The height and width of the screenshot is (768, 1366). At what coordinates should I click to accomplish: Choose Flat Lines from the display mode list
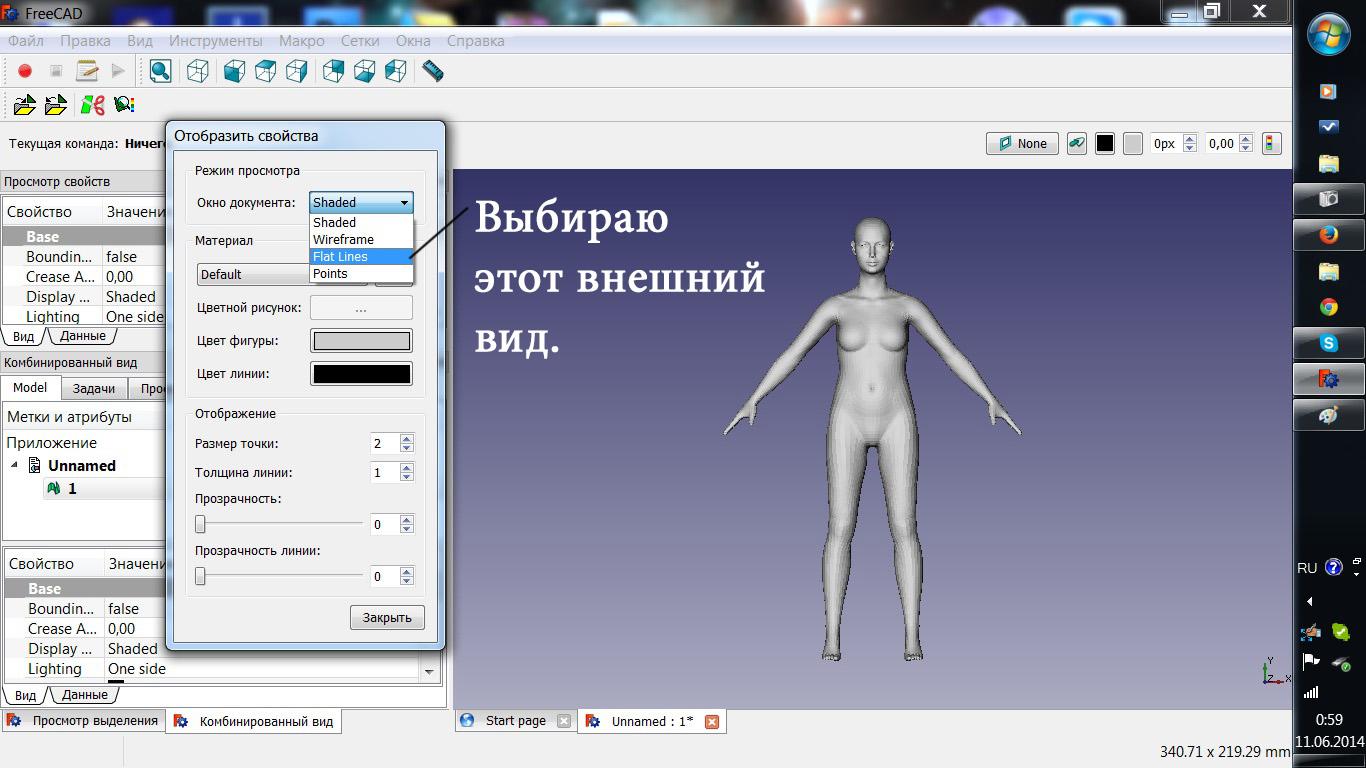[x=341, y=257]
